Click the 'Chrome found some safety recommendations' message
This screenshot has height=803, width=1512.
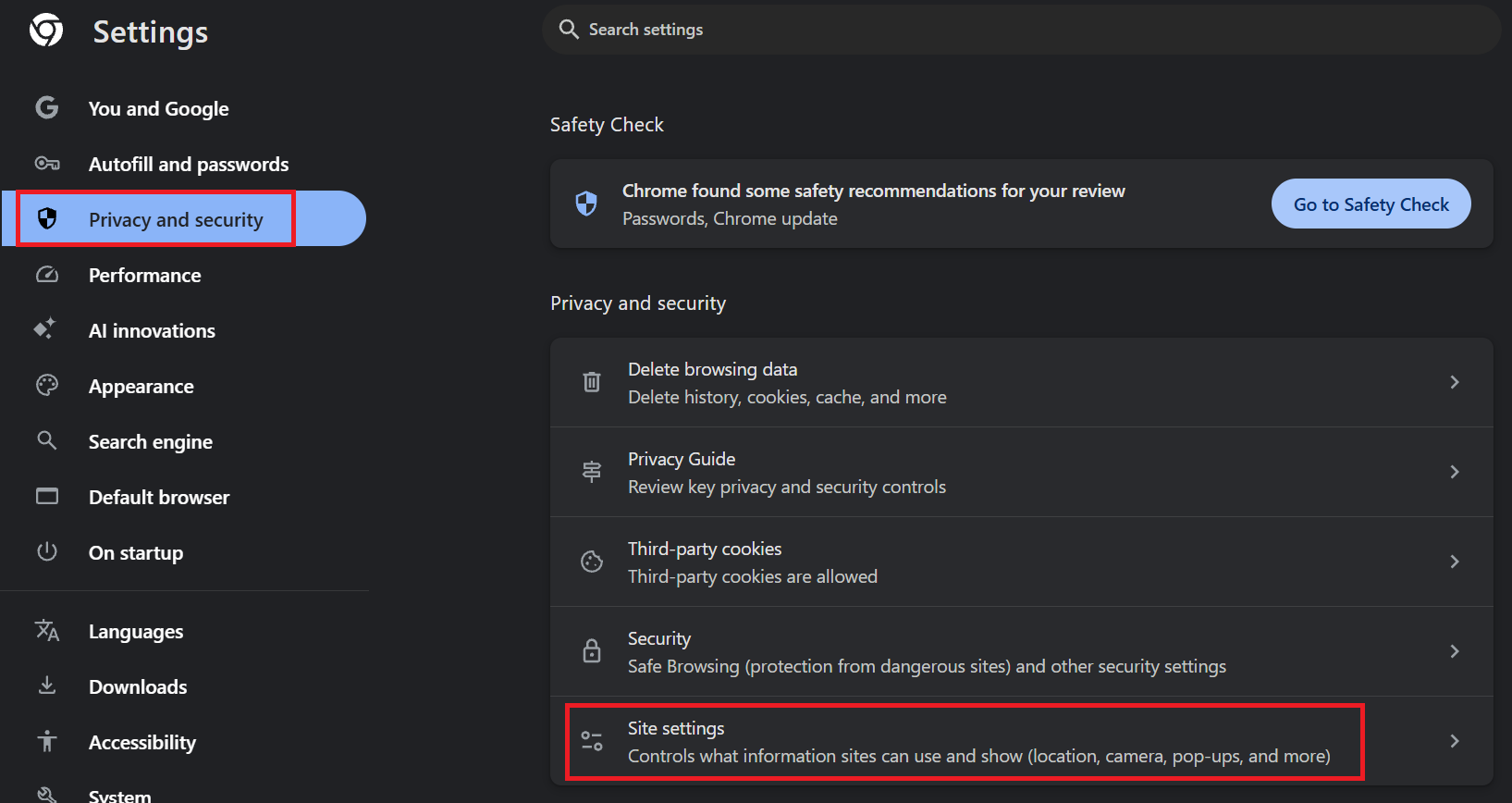pos(873,191)
